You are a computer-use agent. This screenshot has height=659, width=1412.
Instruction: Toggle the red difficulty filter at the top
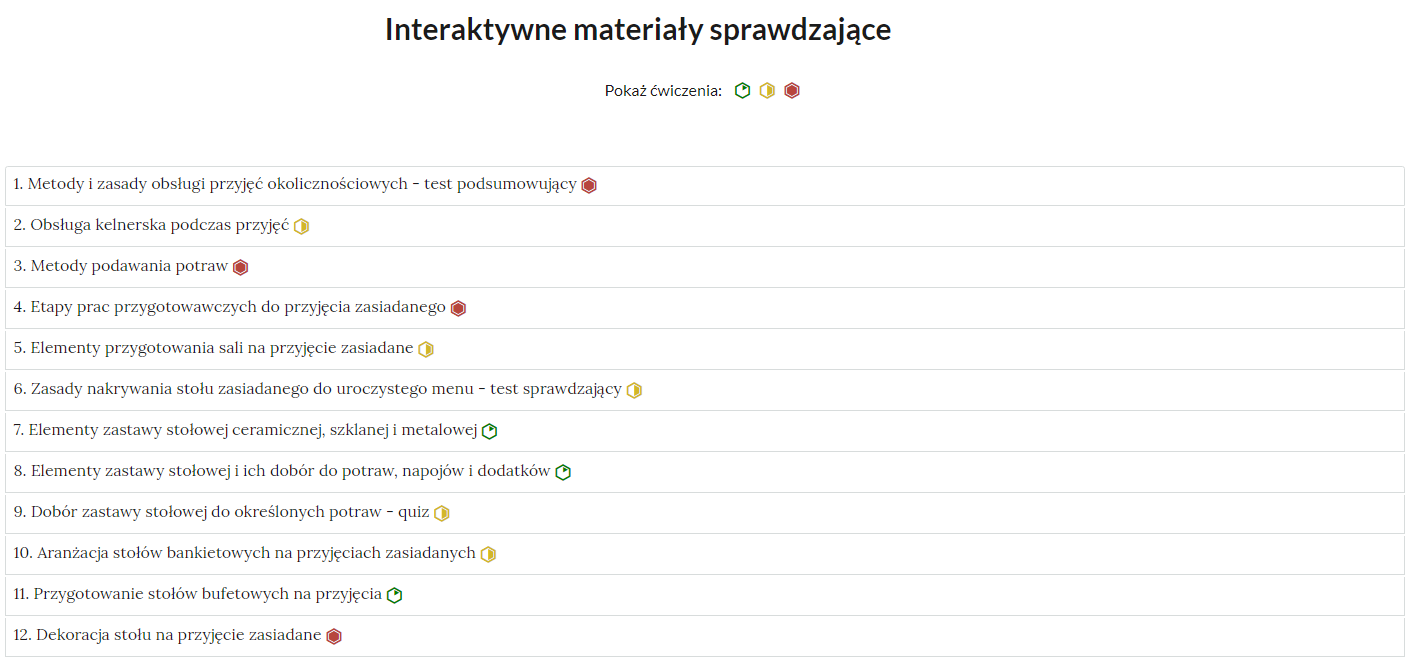[x=792, y=90]
